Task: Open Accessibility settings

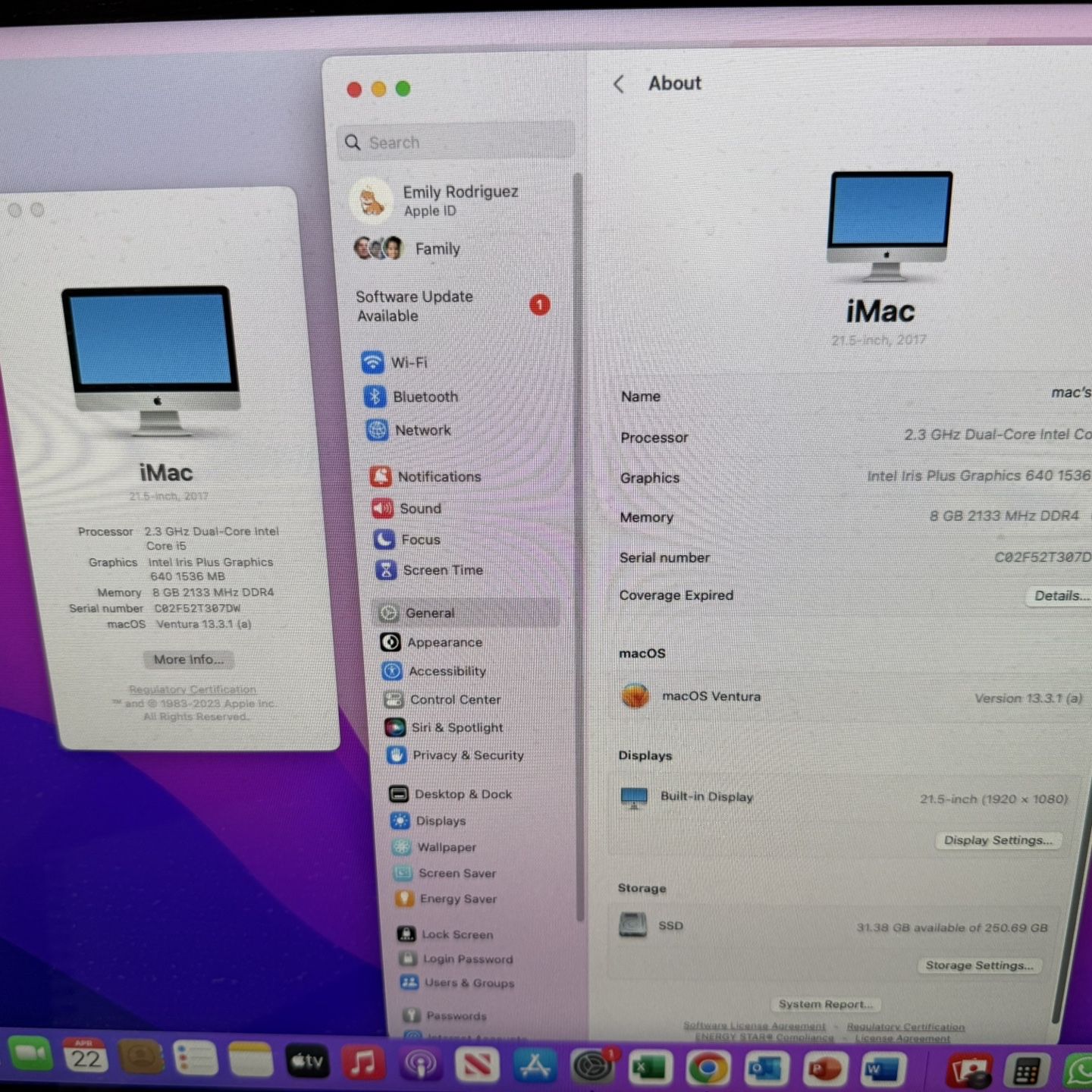Action: tap(435, 671)
